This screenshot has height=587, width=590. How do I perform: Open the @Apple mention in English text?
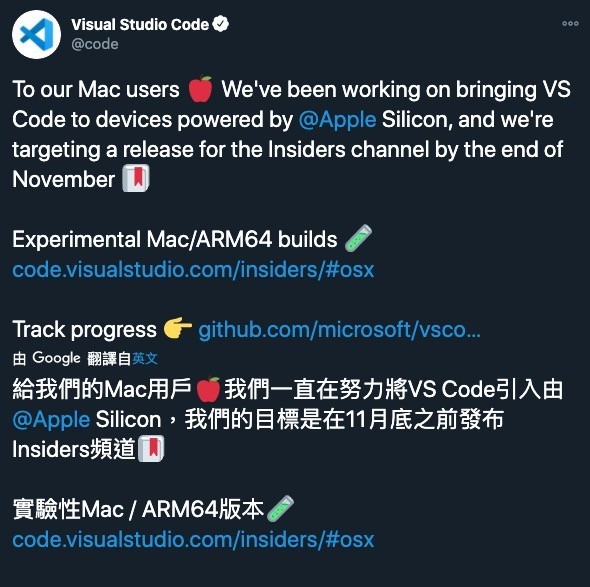tap(338, 120)
